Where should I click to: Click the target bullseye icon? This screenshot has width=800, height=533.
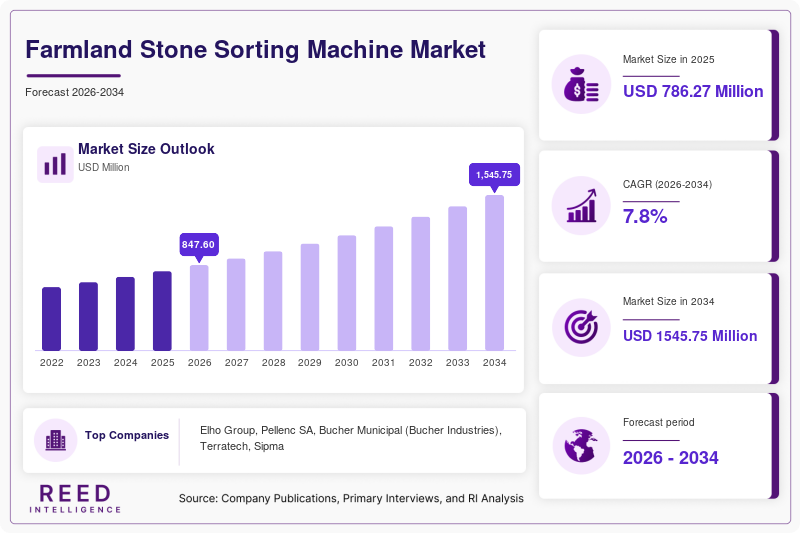click(x=581, y=327)
